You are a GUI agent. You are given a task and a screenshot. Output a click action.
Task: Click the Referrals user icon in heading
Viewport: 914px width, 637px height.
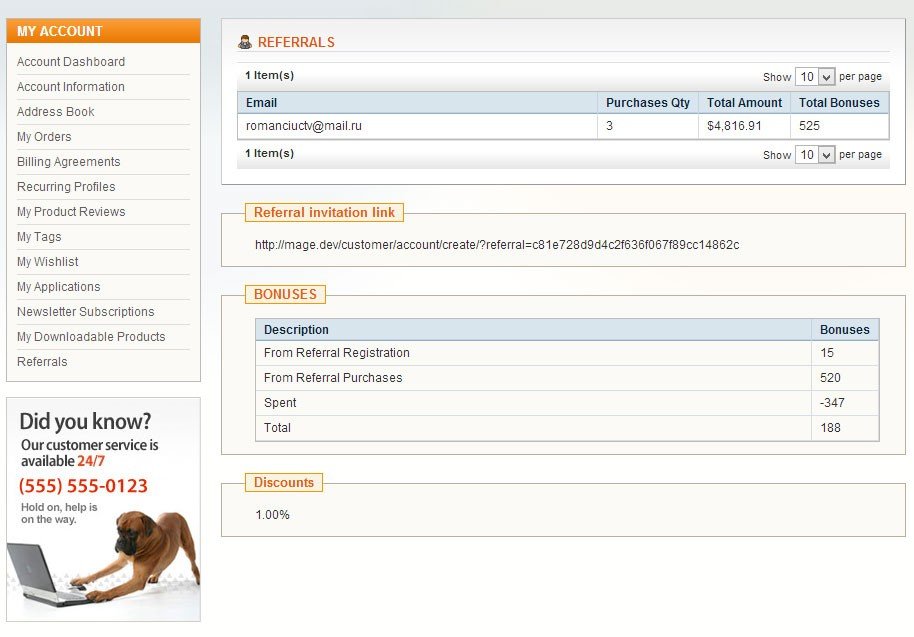(245, 42)
